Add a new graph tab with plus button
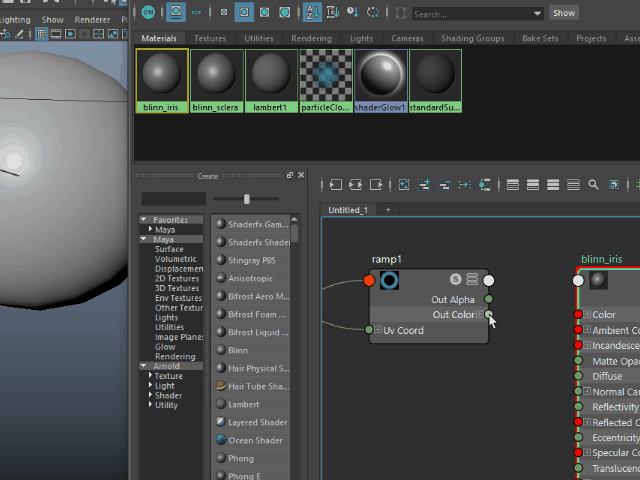 pos(388,210)
